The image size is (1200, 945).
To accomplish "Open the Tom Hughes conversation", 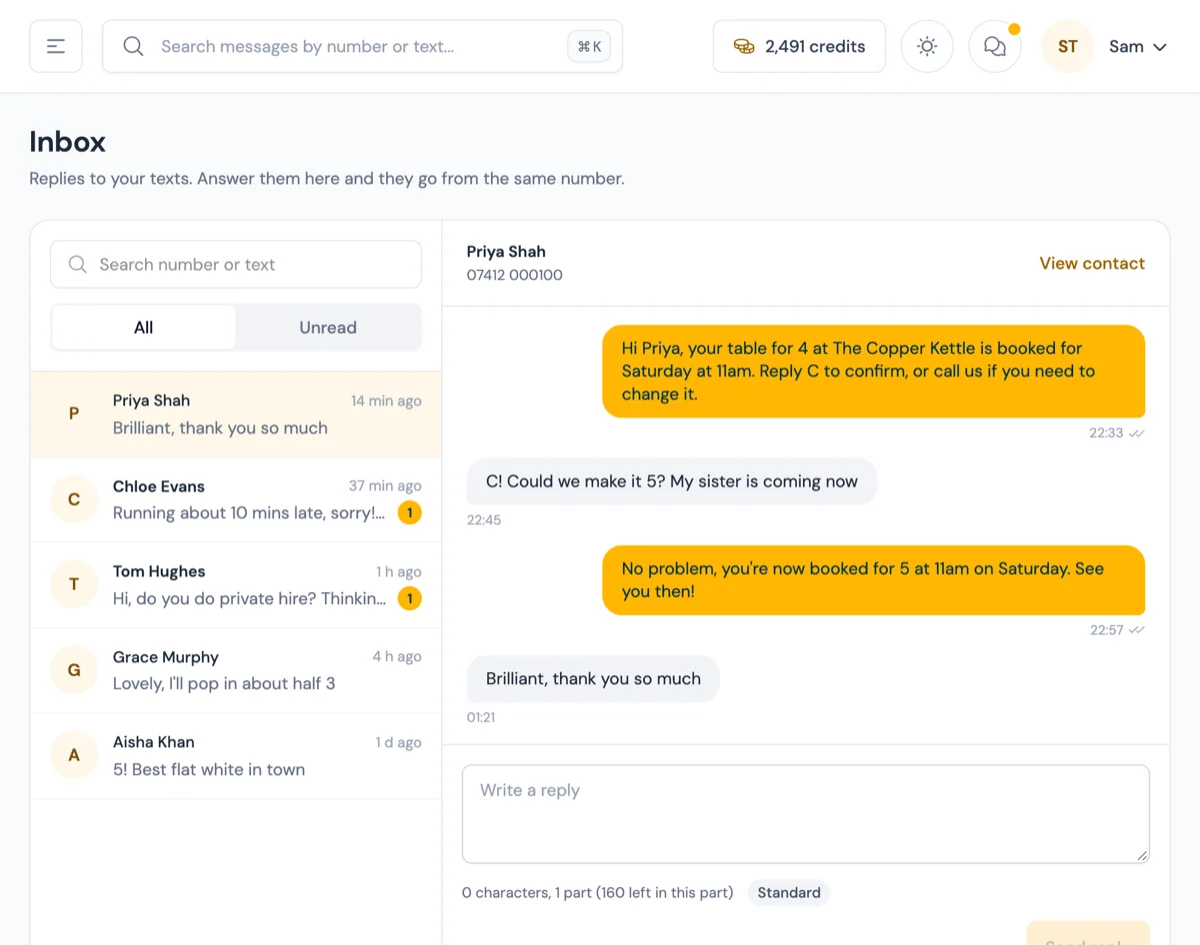I will click(236, 585).
